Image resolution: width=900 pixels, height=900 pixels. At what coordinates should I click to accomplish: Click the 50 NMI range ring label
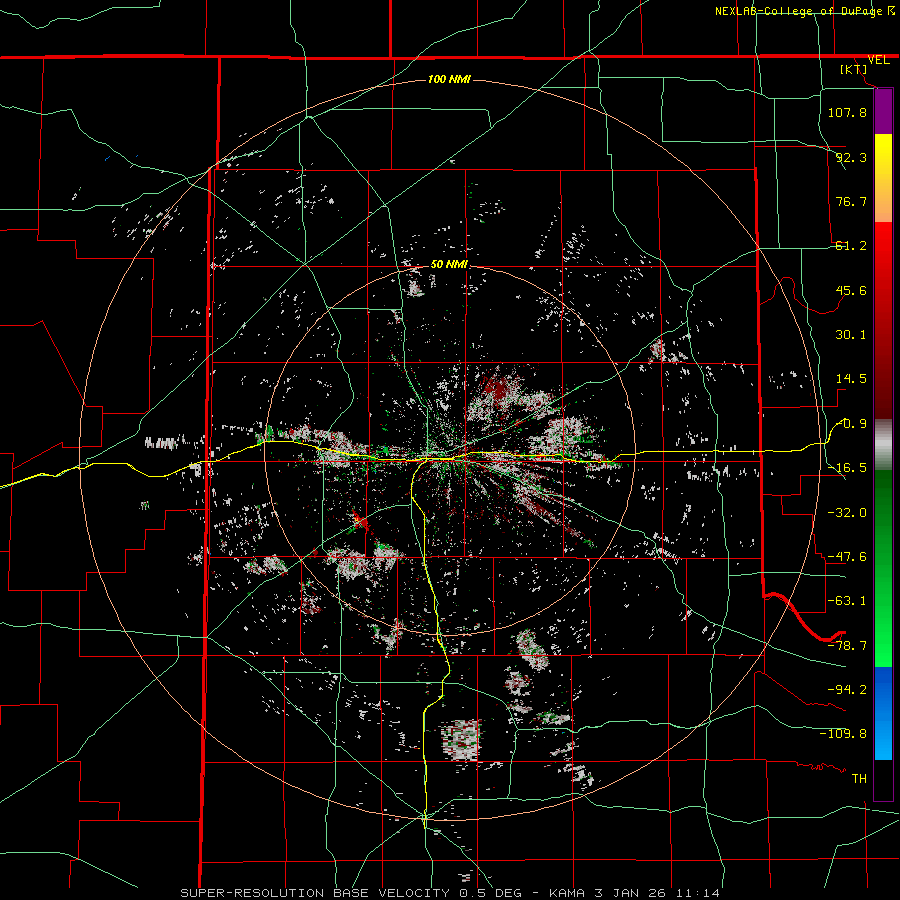449,264
